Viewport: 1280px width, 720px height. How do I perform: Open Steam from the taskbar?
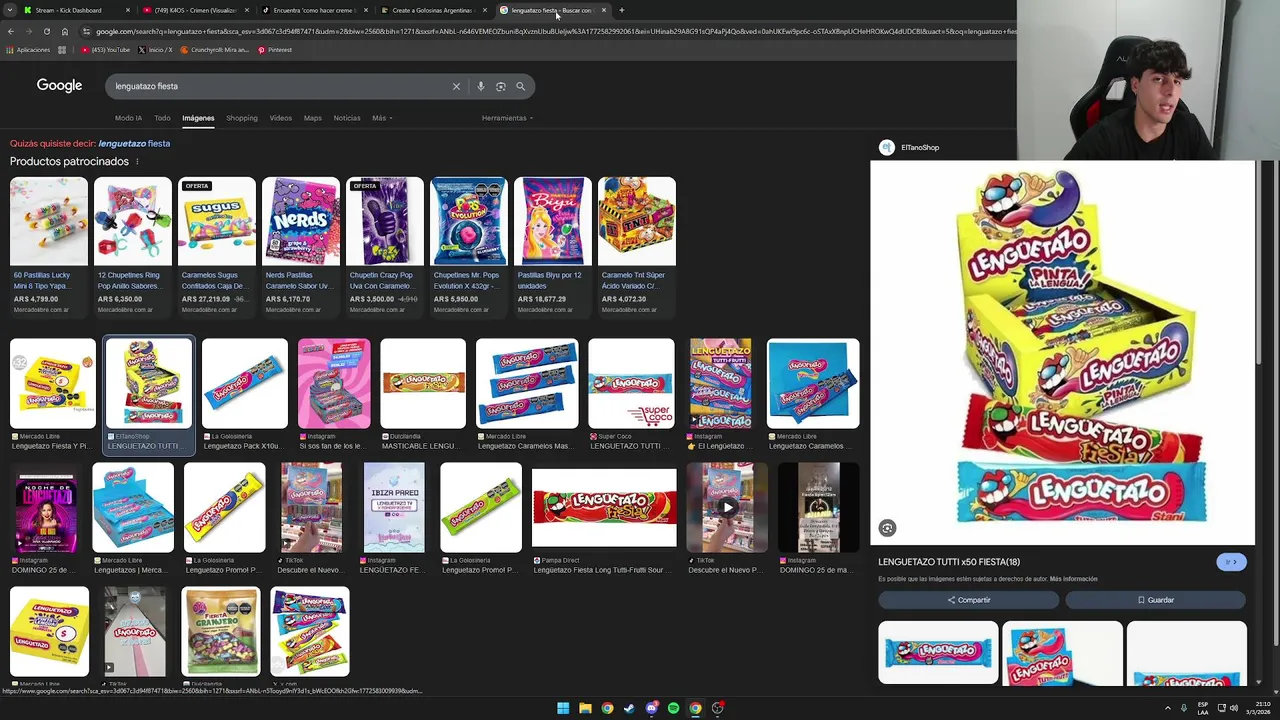(629, 708)
